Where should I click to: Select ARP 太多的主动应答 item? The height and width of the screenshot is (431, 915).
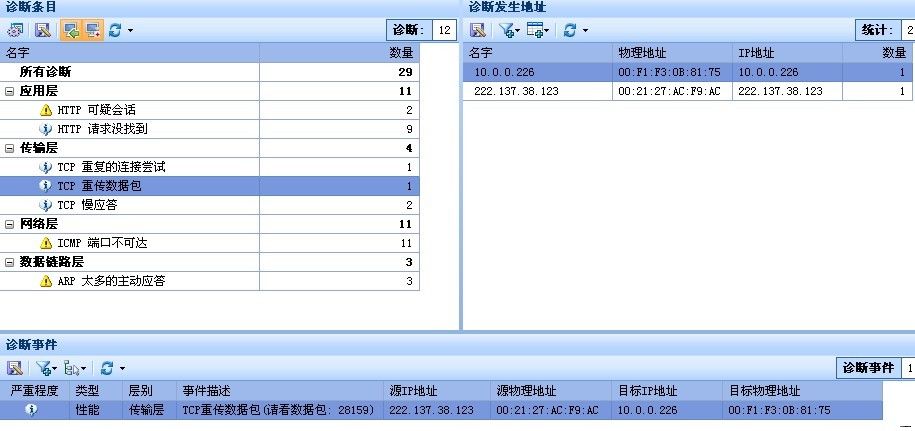tap(209, 281)
